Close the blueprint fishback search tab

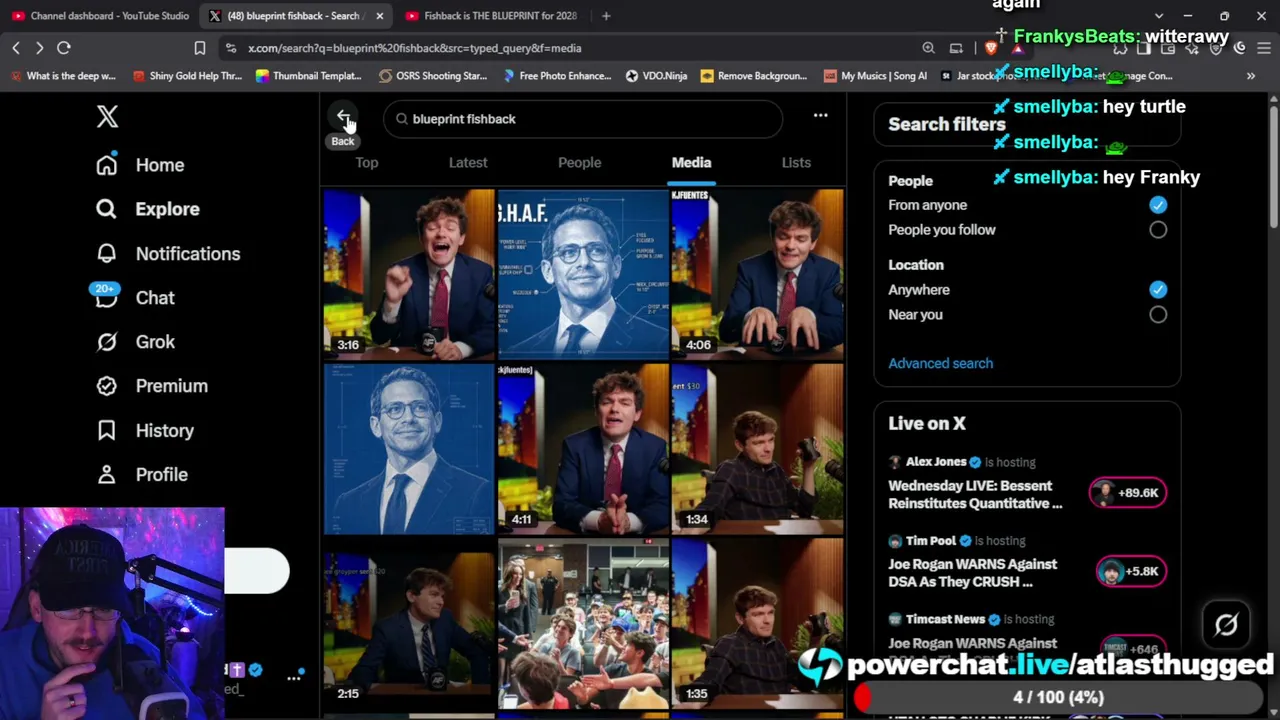coord(380,16)
